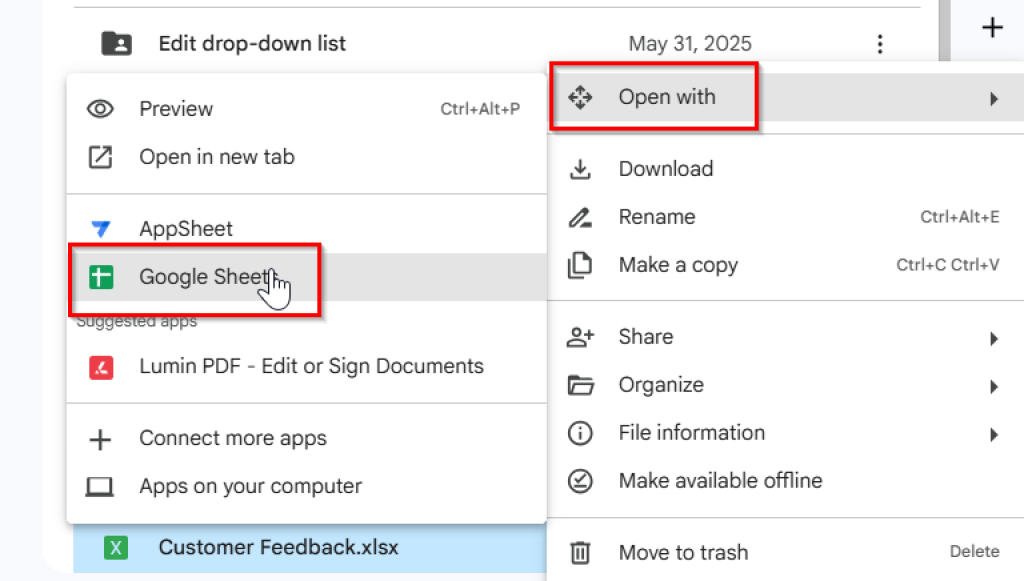
Task: Select Open in new tab
Action: [216, 157]
